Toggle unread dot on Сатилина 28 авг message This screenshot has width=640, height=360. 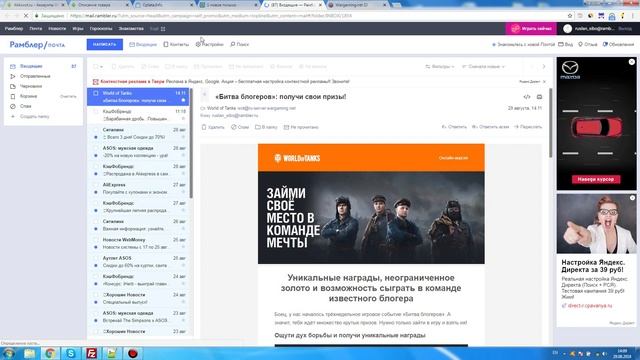(96, 137)
